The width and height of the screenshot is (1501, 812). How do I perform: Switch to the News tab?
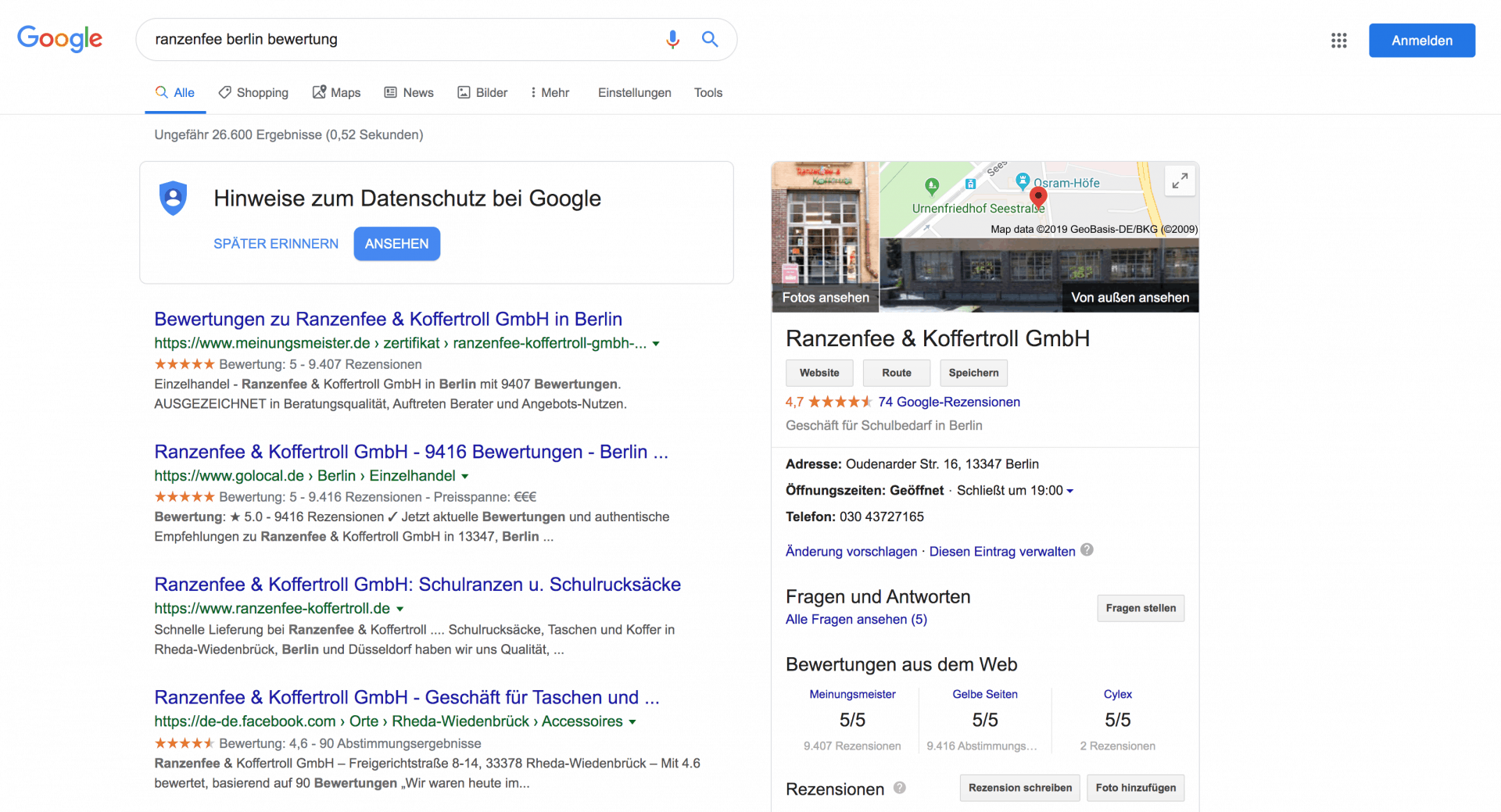[409, 92]
